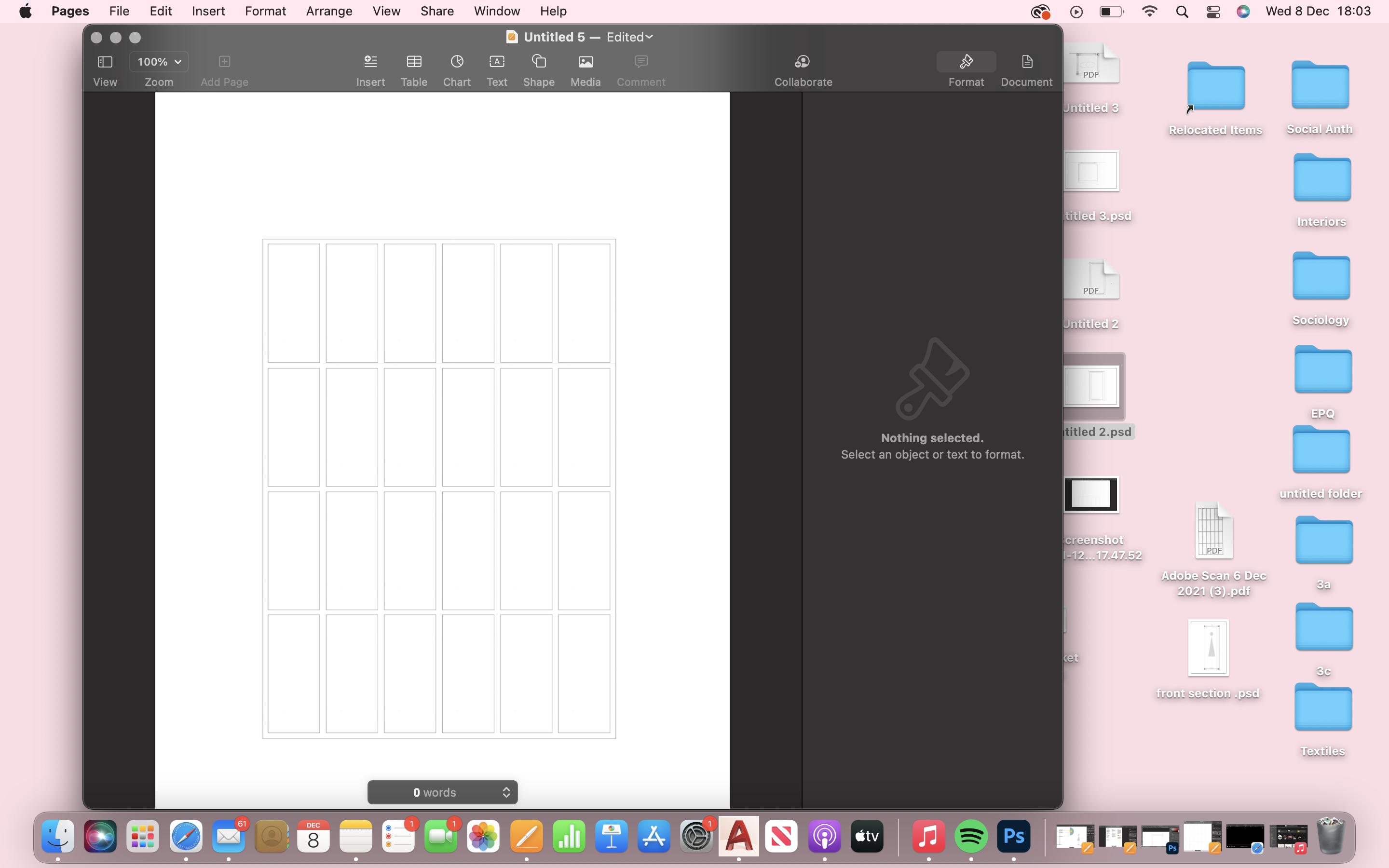Screen dimensions: 1389x868
Task: Click the Untitled 5 document title
Action: (554, 37)
